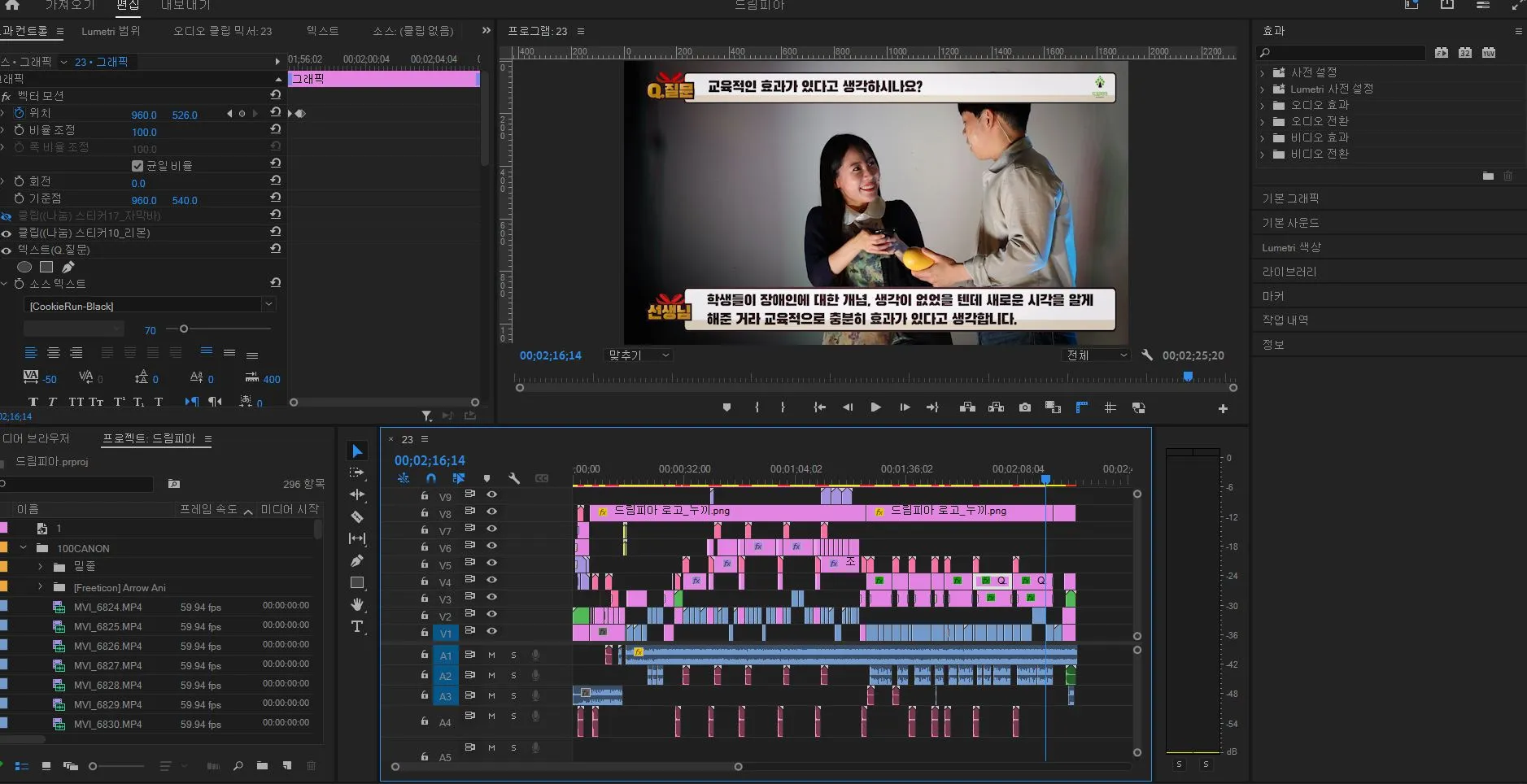
Task: Select the Type tool
Action: click(x=356, y=626)
